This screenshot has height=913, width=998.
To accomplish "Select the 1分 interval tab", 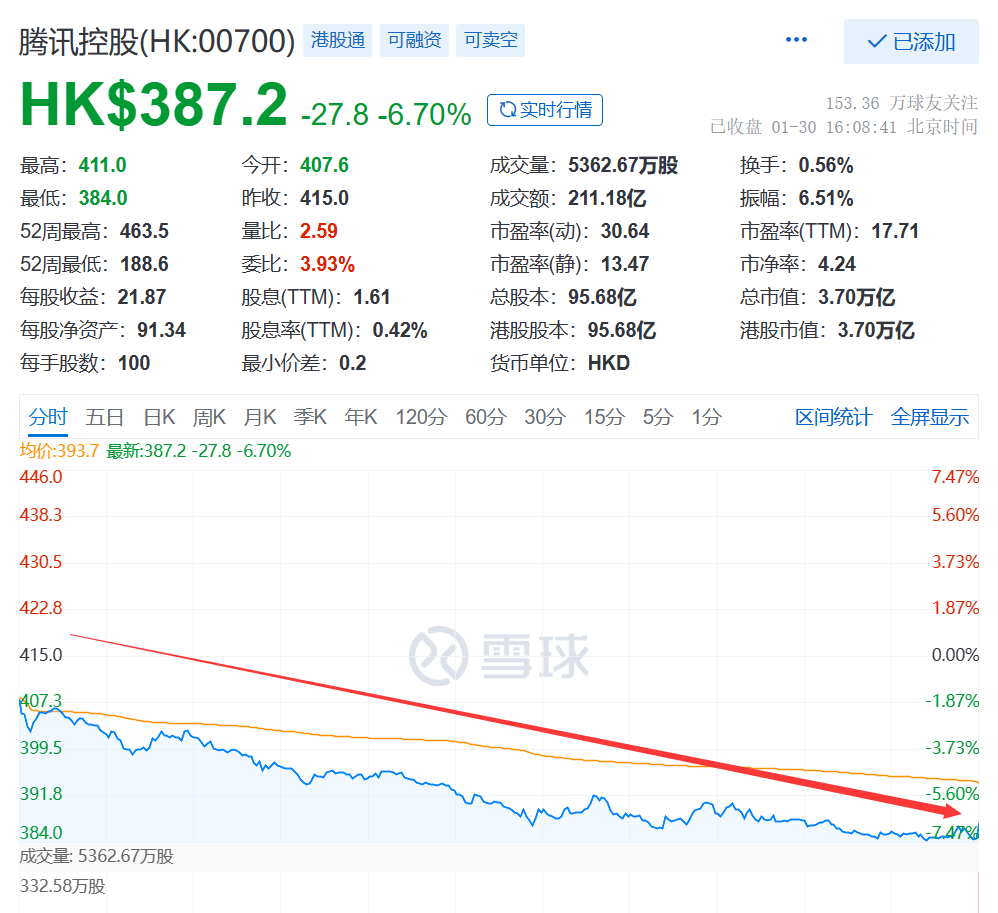I will click(706, 417).
